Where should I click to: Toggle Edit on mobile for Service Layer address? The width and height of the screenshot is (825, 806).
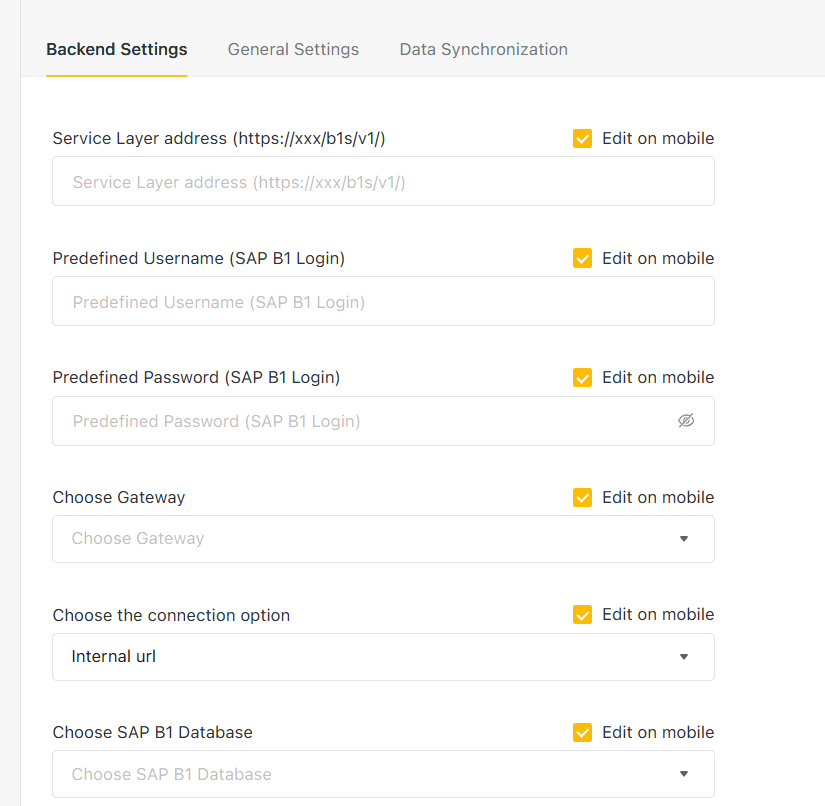[x=583, y=139]
